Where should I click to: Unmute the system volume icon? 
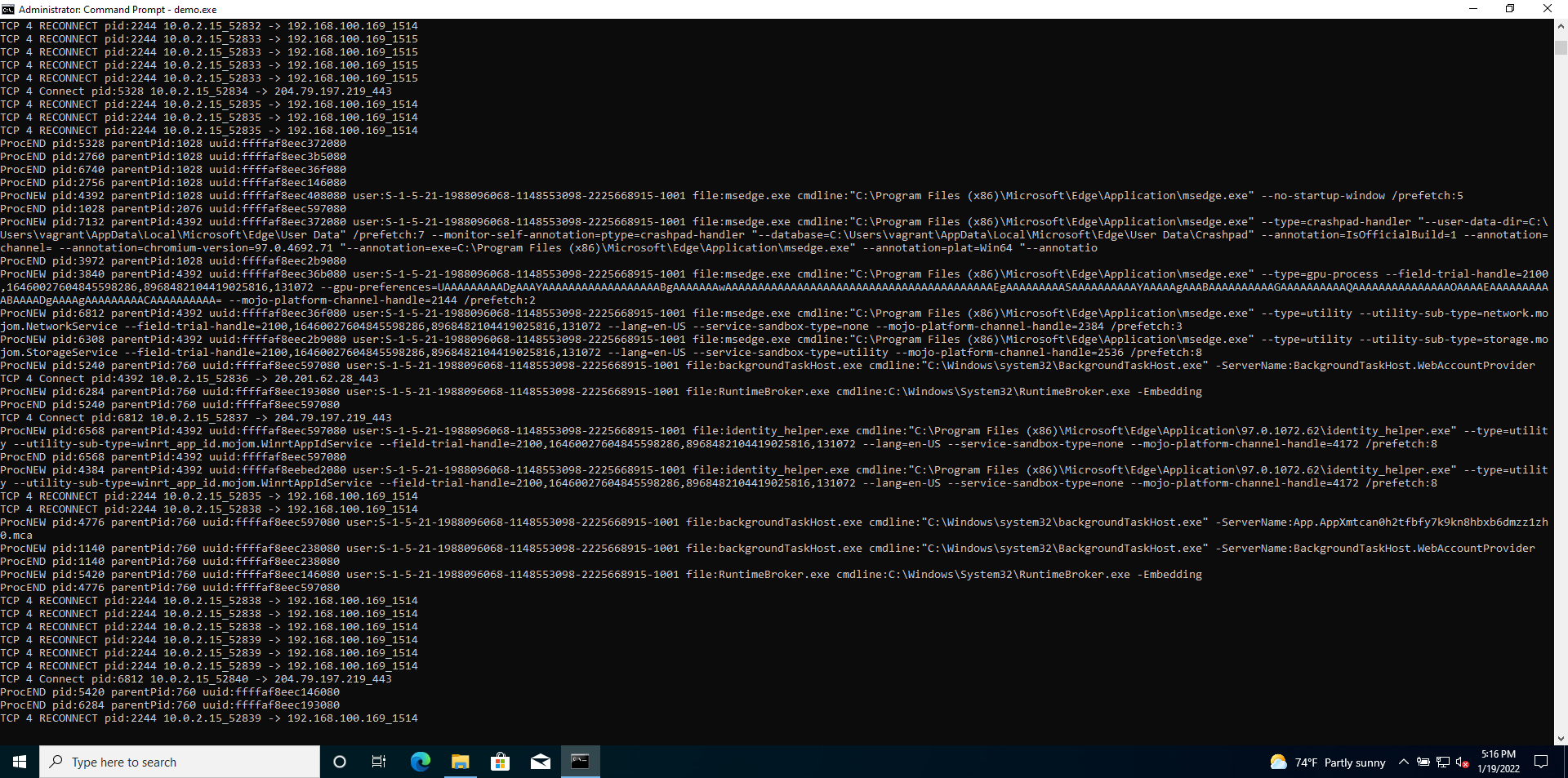pyautogui.click(x=1460, y=762)
